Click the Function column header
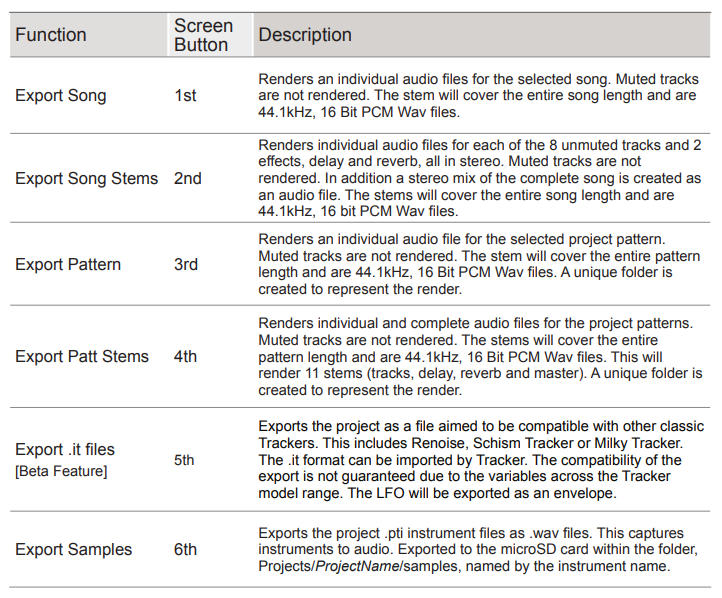The image size is (722, 598). coord(51,35)
